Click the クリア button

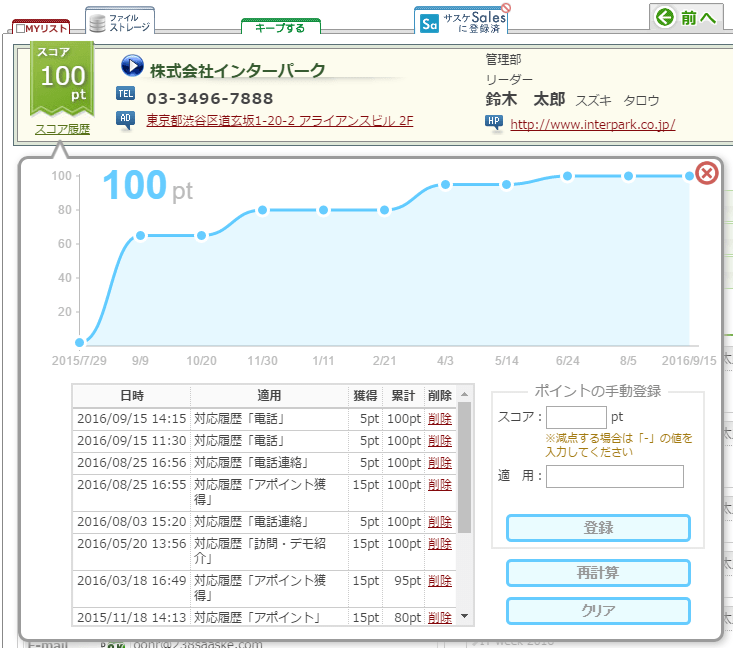(598, 611)
